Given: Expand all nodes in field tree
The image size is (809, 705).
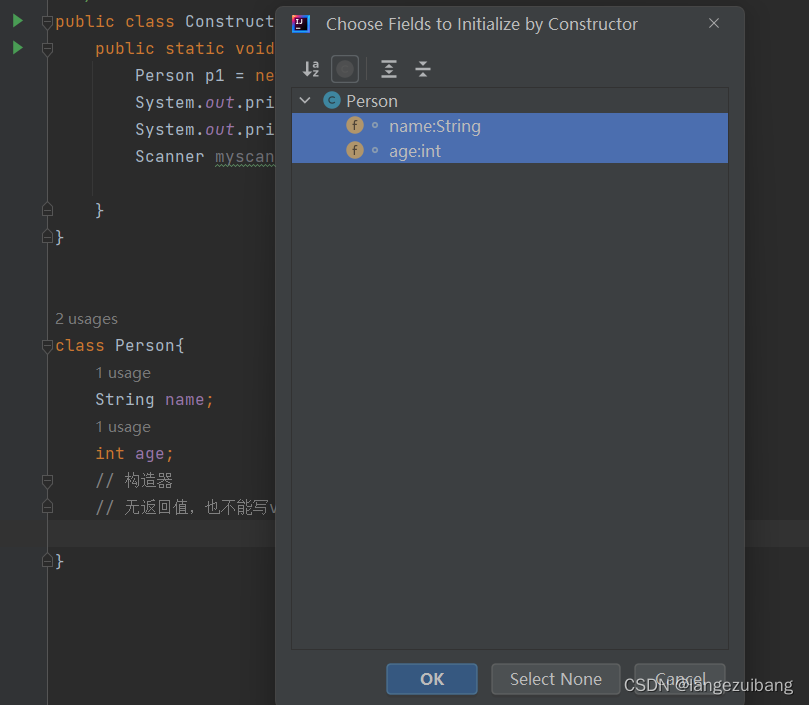Looking at the screenshot, I should [389, 69].
